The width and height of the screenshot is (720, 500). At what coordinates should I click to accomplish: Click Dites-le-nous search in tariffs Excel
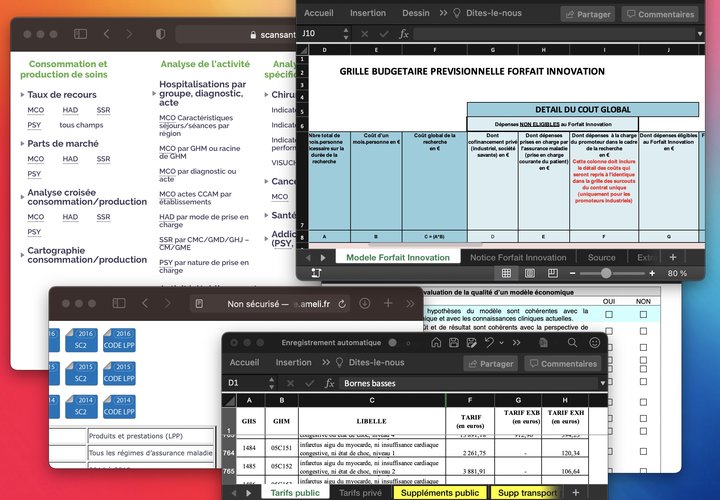pyautogui.click(x=371, y=362)
